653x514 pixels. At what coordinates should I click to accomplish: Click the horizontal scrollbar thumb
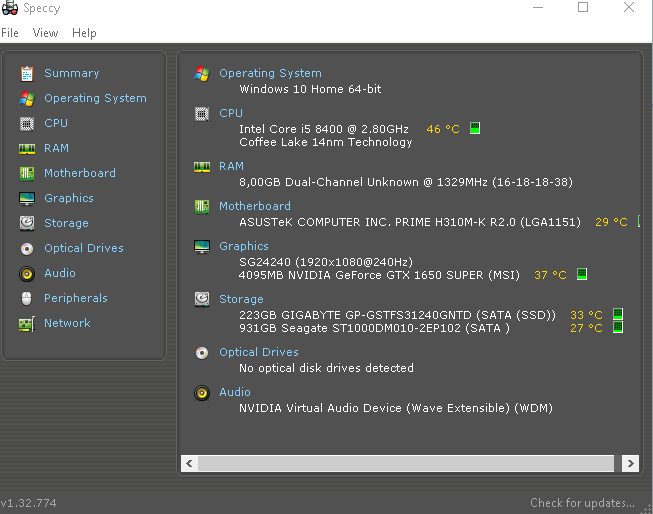[x=406, y=464]
